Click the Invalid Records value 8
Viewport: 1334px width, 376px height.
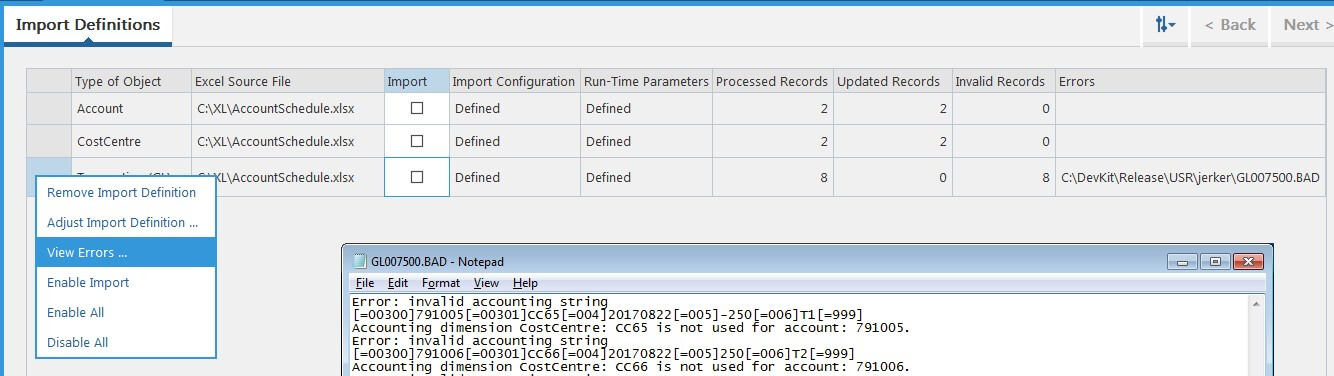tap(1004, 177)
